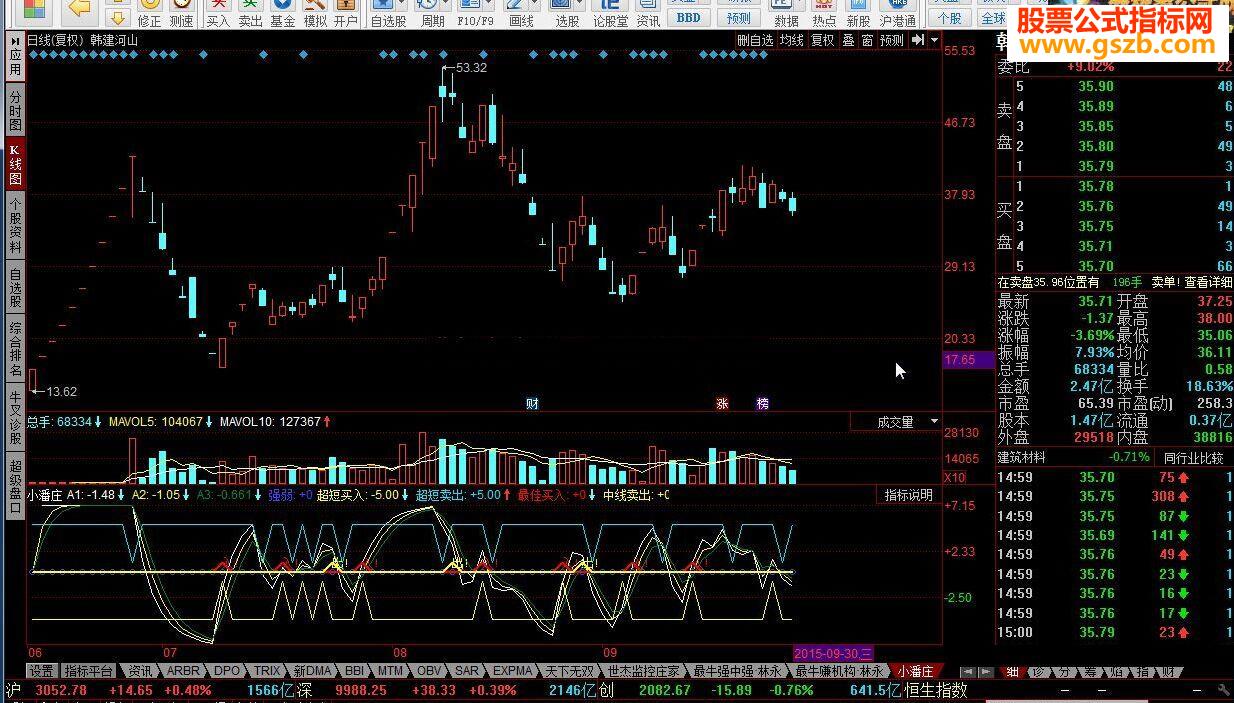This screenshot has height=703, width=1234.
Task: Select the 画线 drawing tool icon
Action: pyautogui.click(x=521, y=13)
